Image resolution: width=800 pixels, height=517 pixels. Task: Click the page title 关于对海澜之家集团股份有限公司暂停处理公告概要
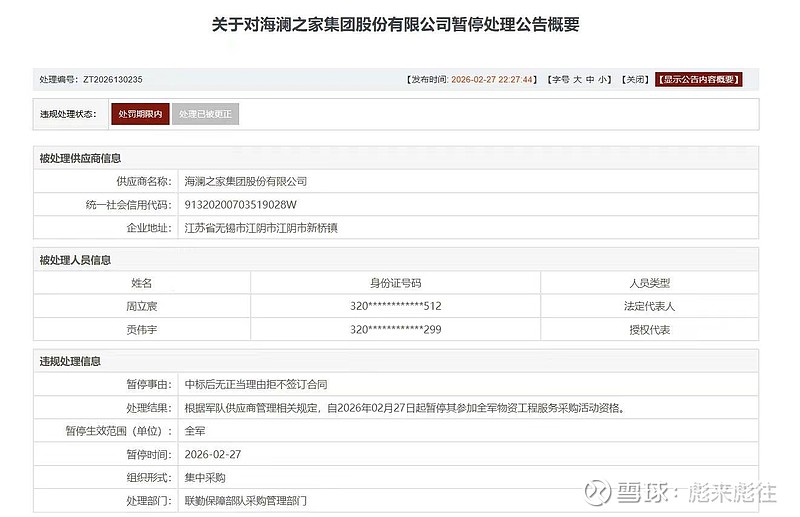pos(395,24)
